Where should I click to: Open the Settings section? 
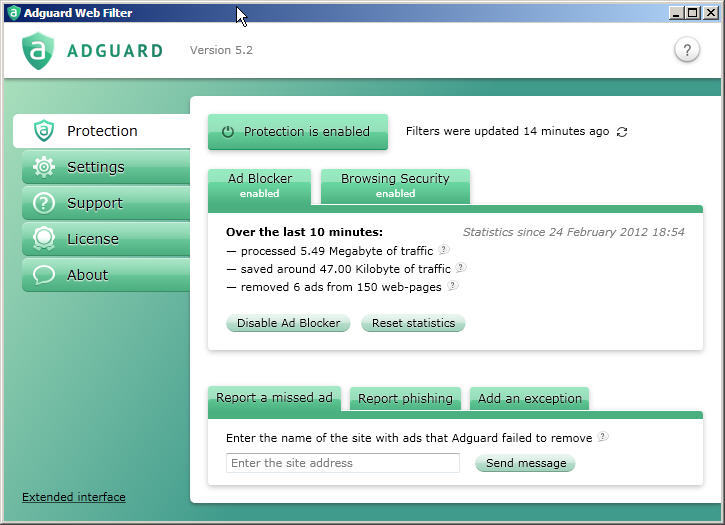[x=95, y=167]
